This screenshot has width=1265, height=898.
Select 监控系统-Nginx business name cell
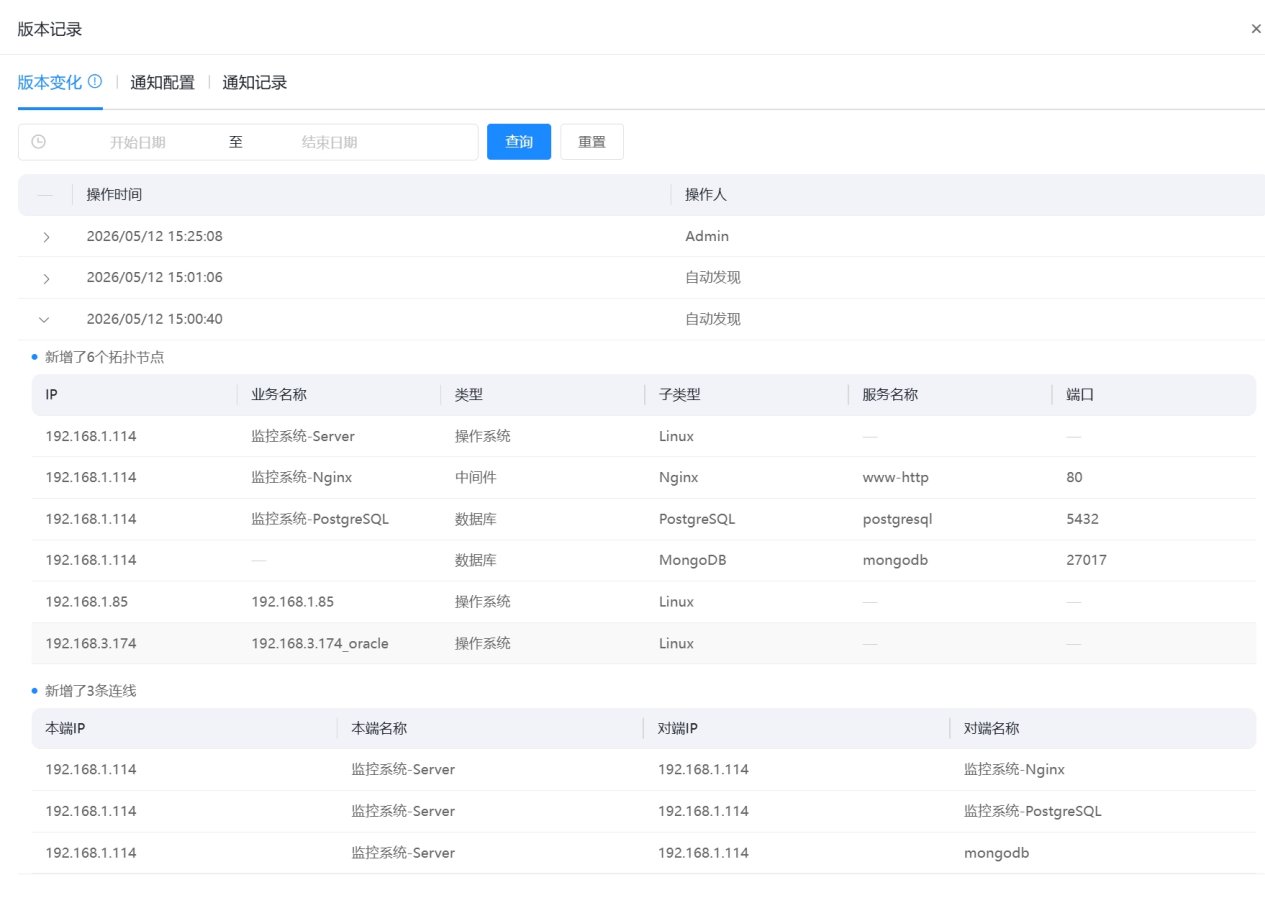[x=302, y=478]
